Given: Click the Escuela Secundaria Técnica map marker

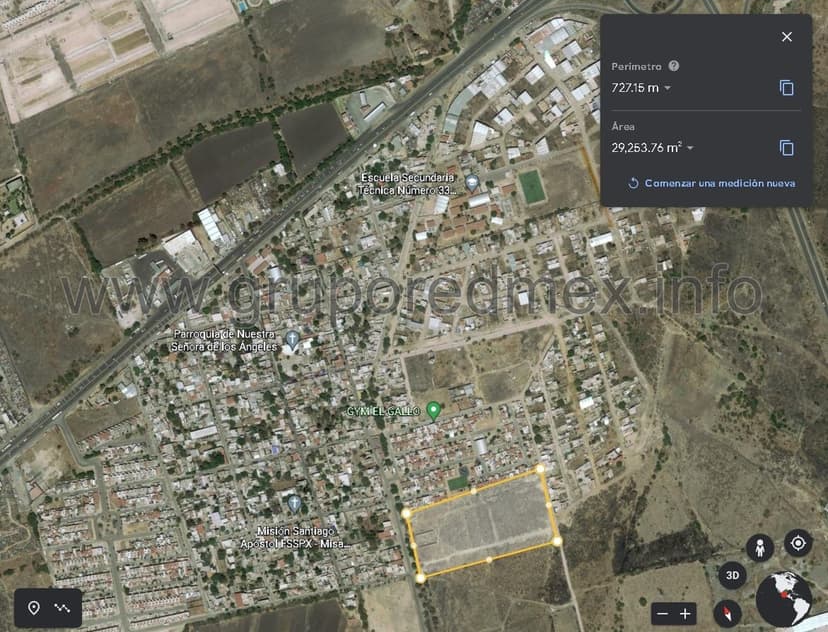Looking at the screenshot, I should pyautogui.click(x=472, y=183).
